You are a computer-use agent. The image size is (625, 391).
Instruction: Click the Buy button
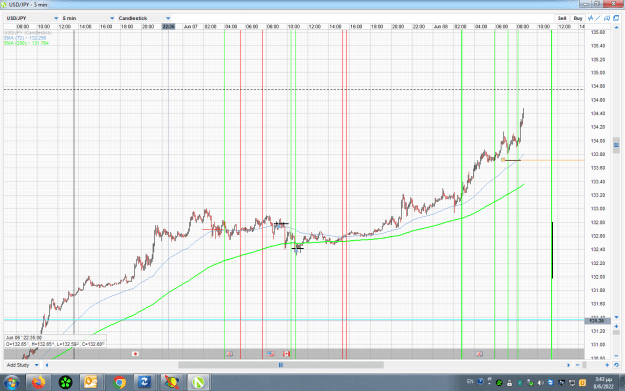click(x=578, y=18)
